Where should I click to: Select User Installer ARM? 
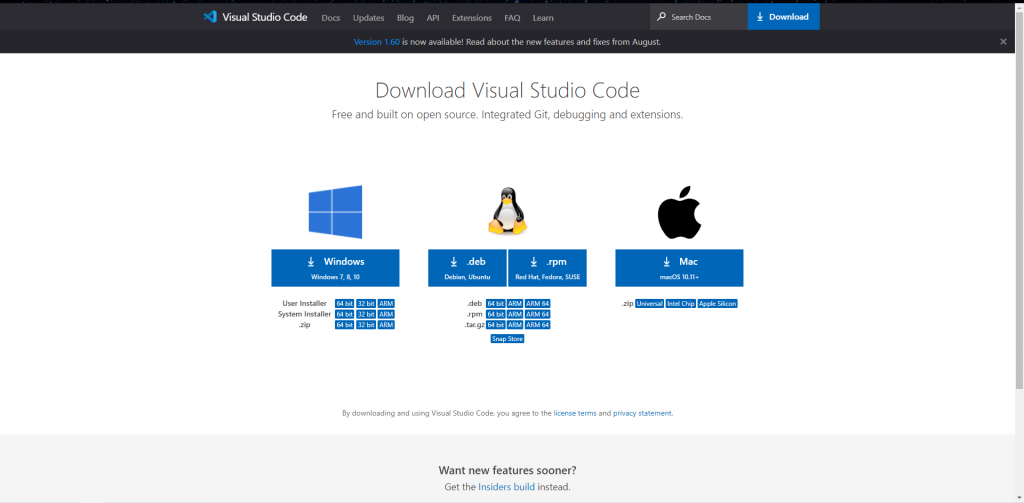pyautogui.click(x=386, y=304)
